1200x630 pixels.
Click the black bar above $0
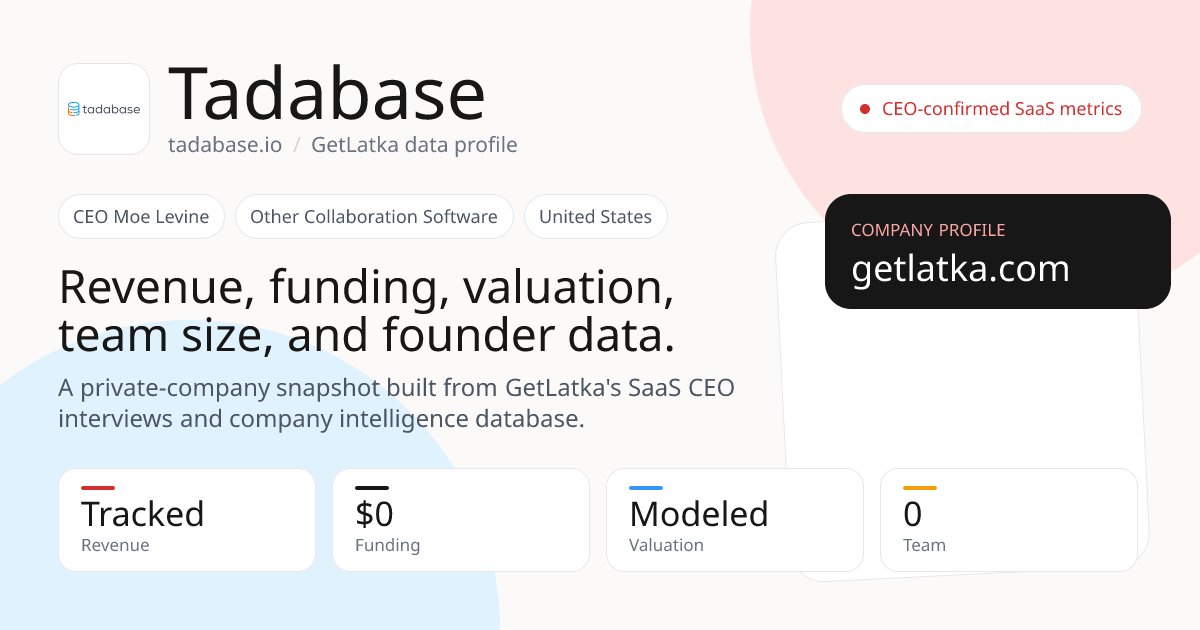372,488
